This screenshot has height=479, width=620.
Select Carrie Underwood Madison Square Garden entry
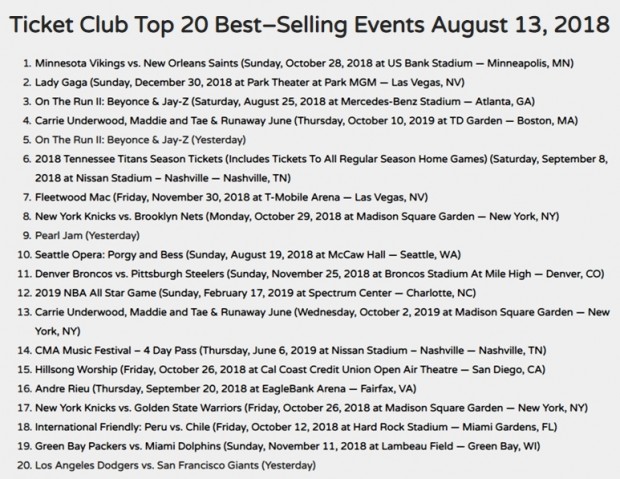pyautogui.click(x=322, y=322)
